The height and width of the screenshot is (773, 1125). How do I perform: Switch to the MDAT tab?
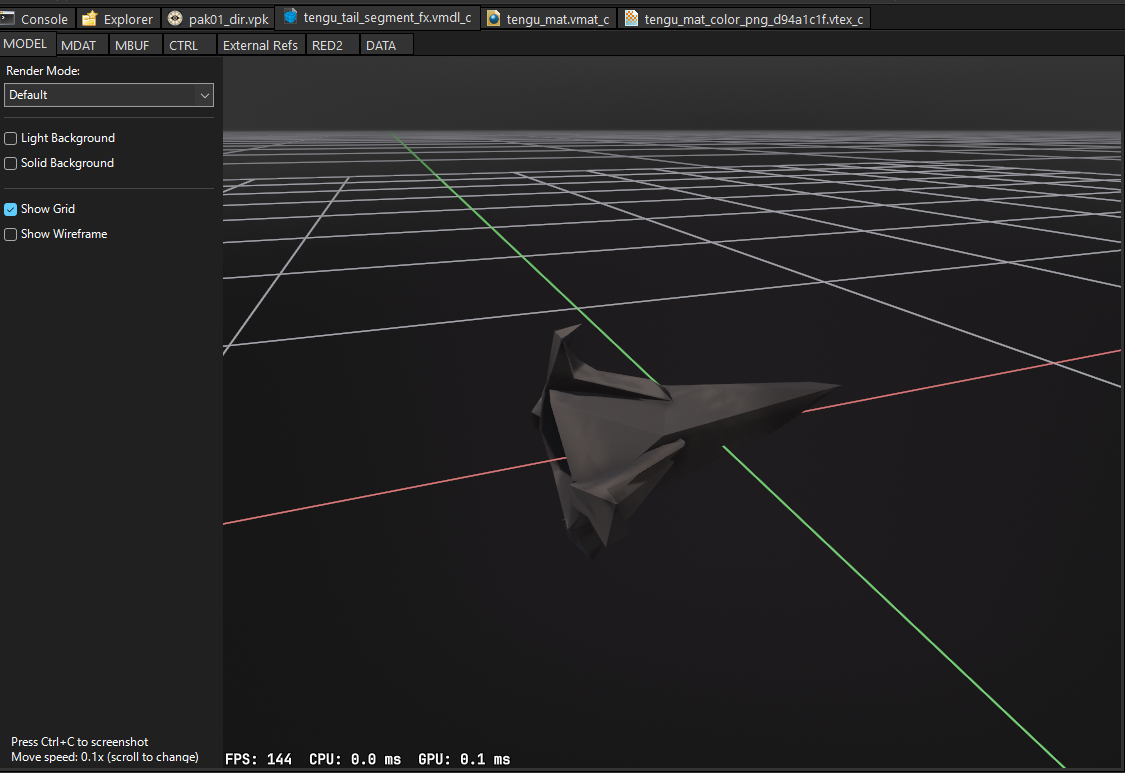(79, 45)
